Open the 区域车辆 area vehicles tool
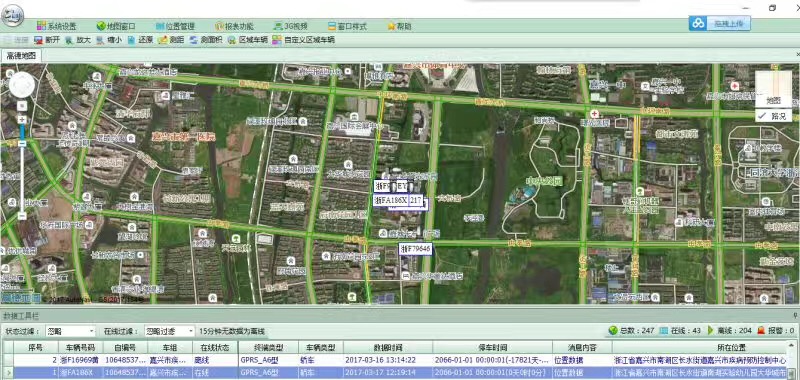This screenshot has height=380, width=800. click(x=247, y=40)
